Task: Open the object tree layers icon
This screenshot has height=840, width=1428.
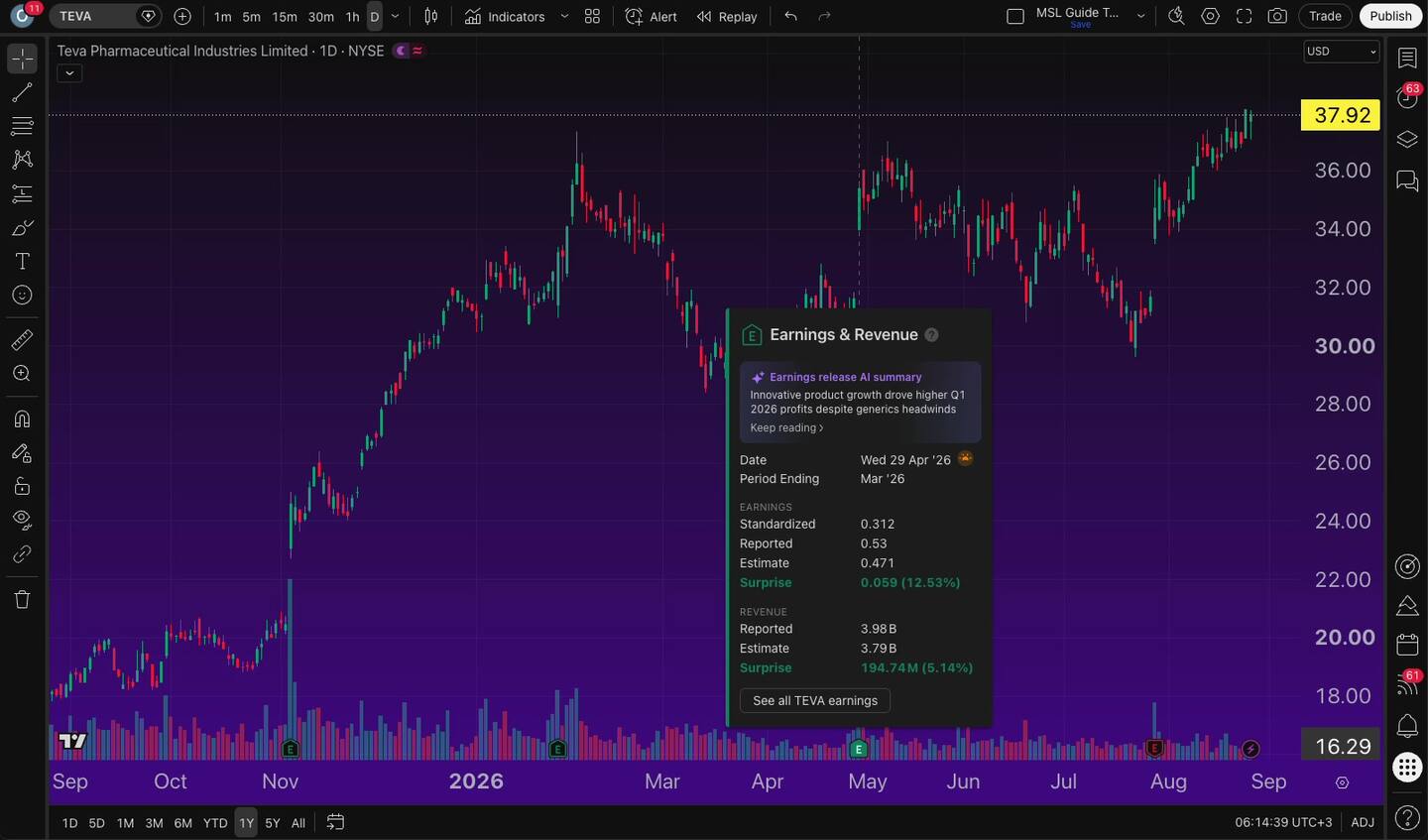Action: (x=1407, y=139)
